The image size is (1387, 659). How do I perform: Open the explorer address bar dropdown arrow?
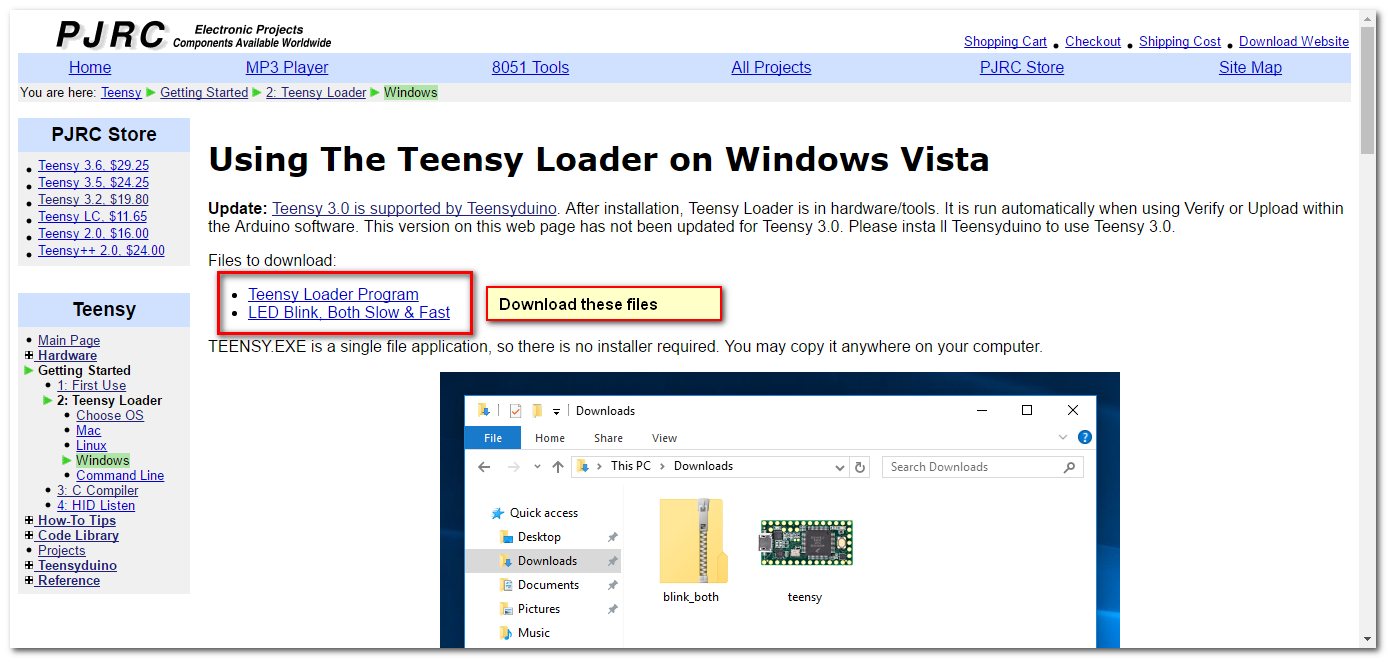tap(840, 467)
